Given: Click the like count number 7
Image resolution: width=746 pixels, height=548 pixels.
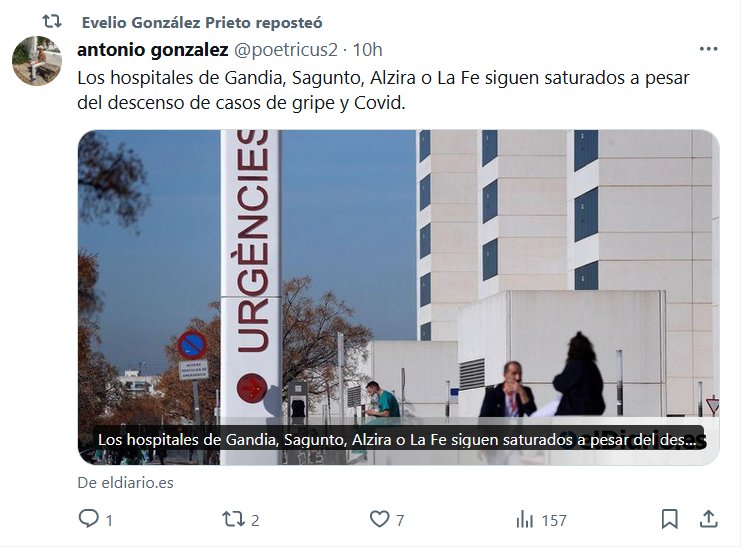Looking at the screenshot, I should click(x=400, y=520).
